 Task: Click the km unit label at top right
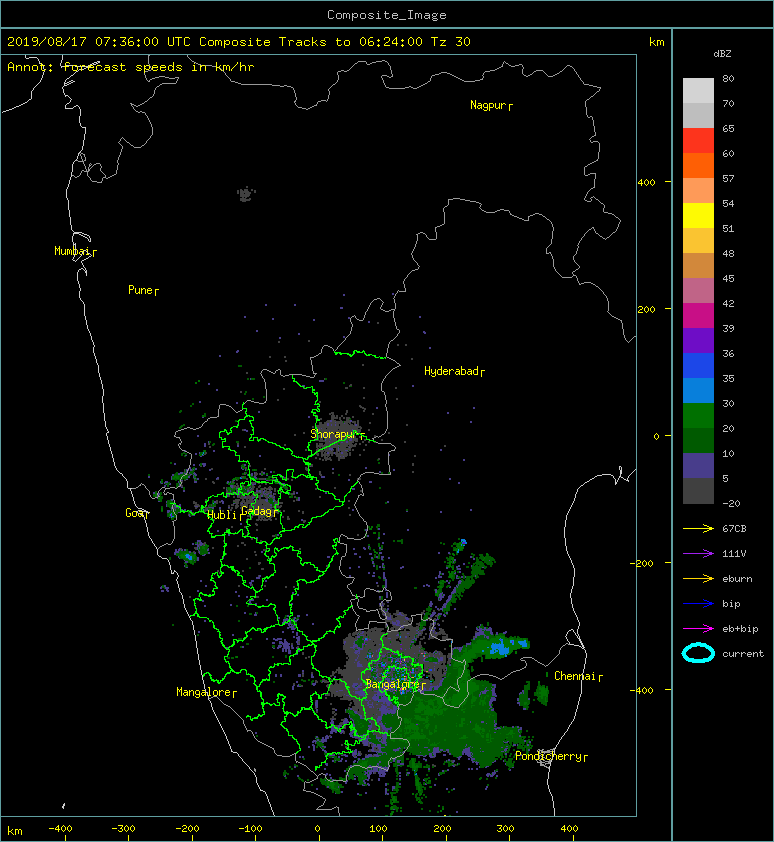click(656, 42)
